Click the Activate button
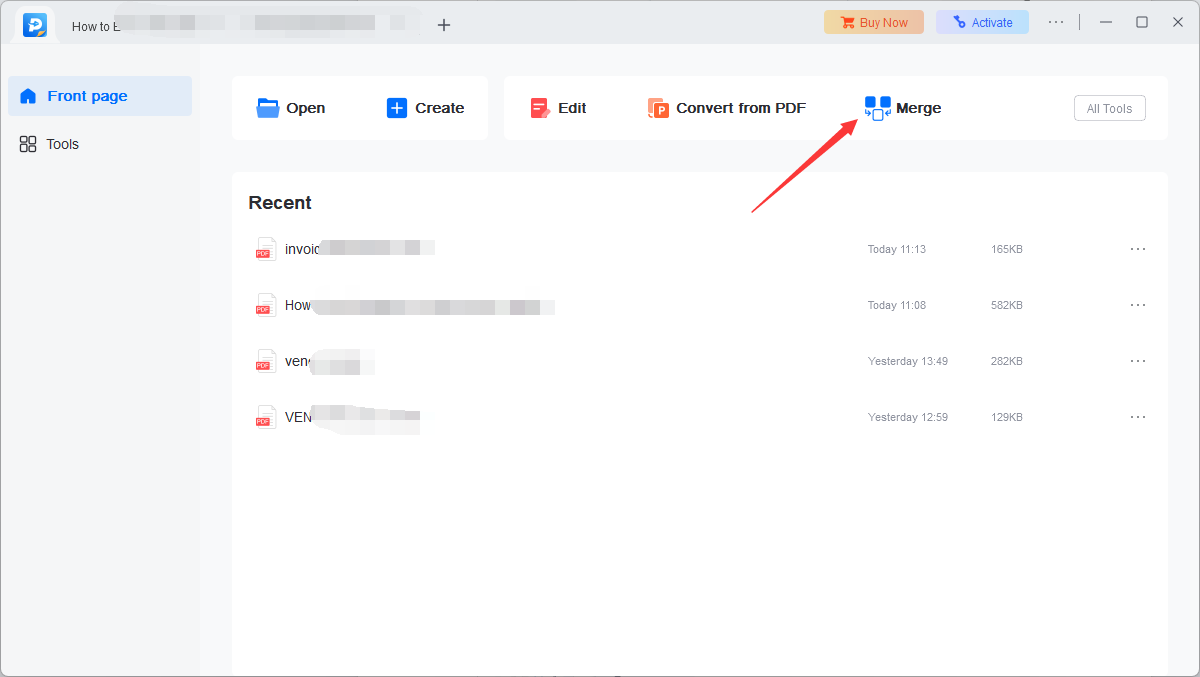The height and width of the screenshot is (677, 1200). pyautogui.click(x=982, y=22)
